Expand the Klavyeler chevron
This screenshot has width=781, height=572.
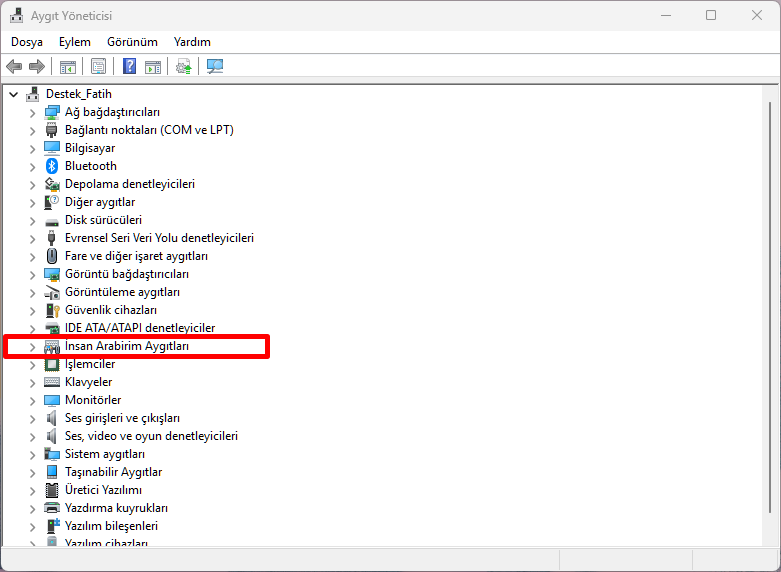(x=32, y=383)
